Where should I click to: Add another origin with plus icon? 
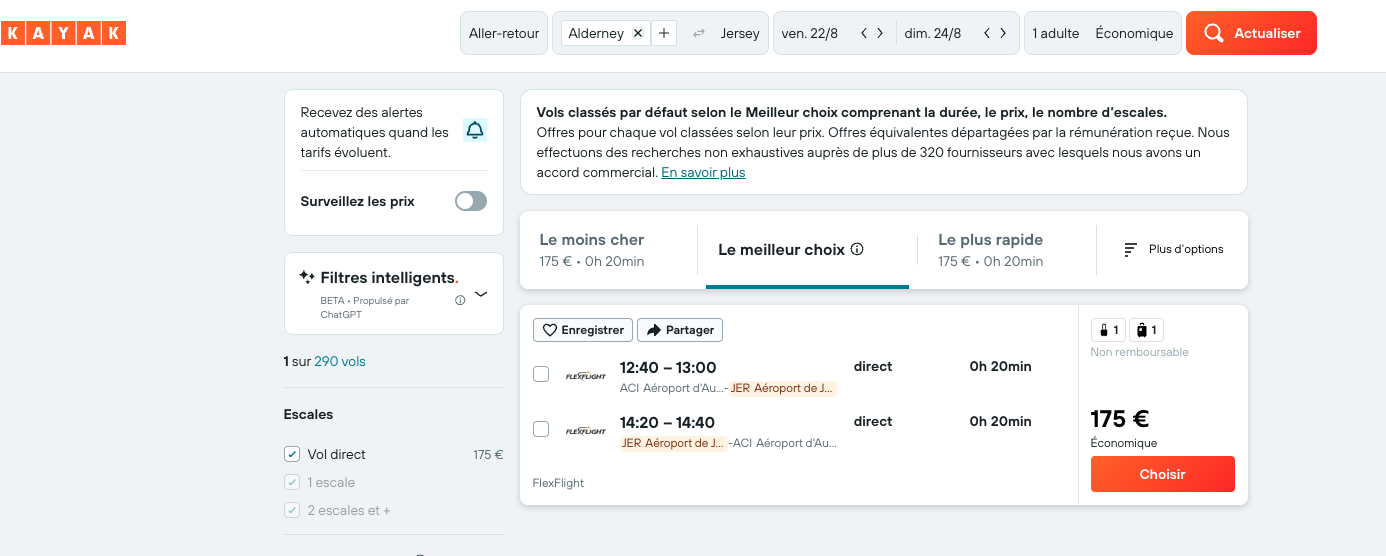(x=664, y=33)
